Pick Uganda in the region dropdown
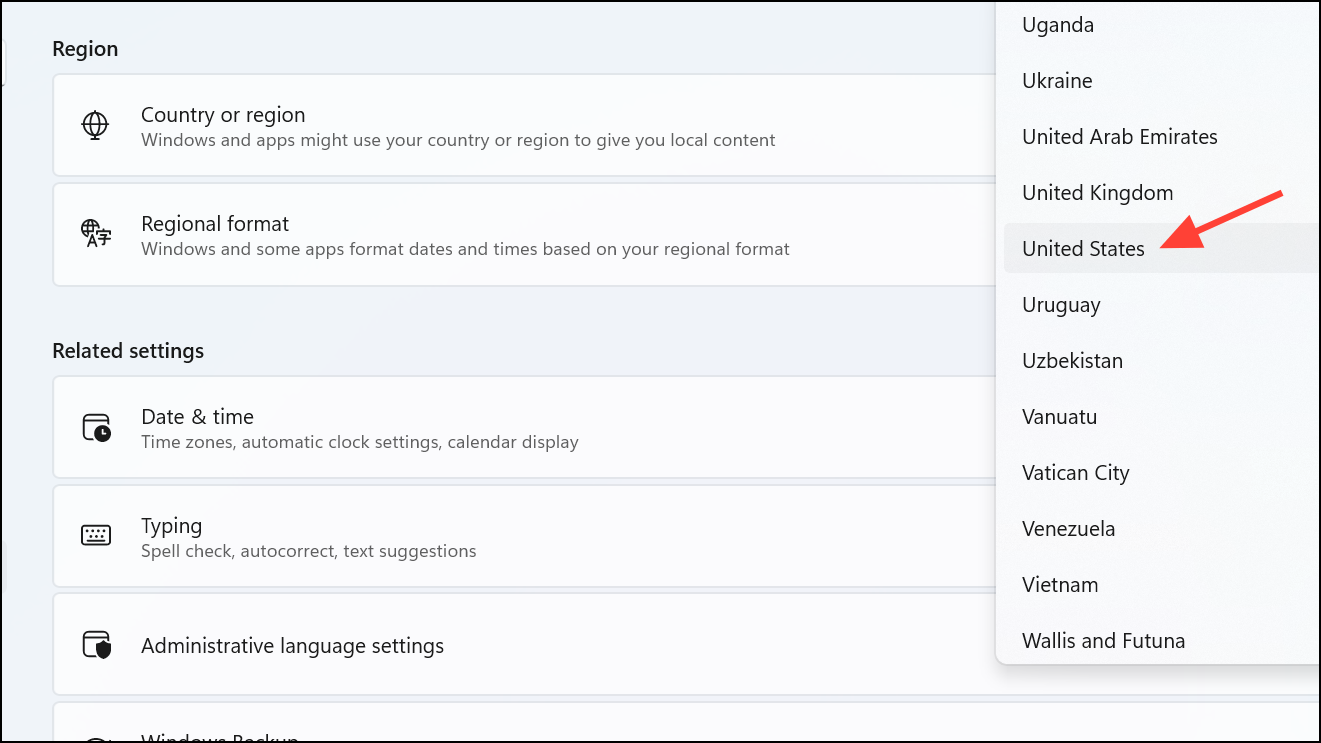The image size is (1321, 743). click(1058, 25)
